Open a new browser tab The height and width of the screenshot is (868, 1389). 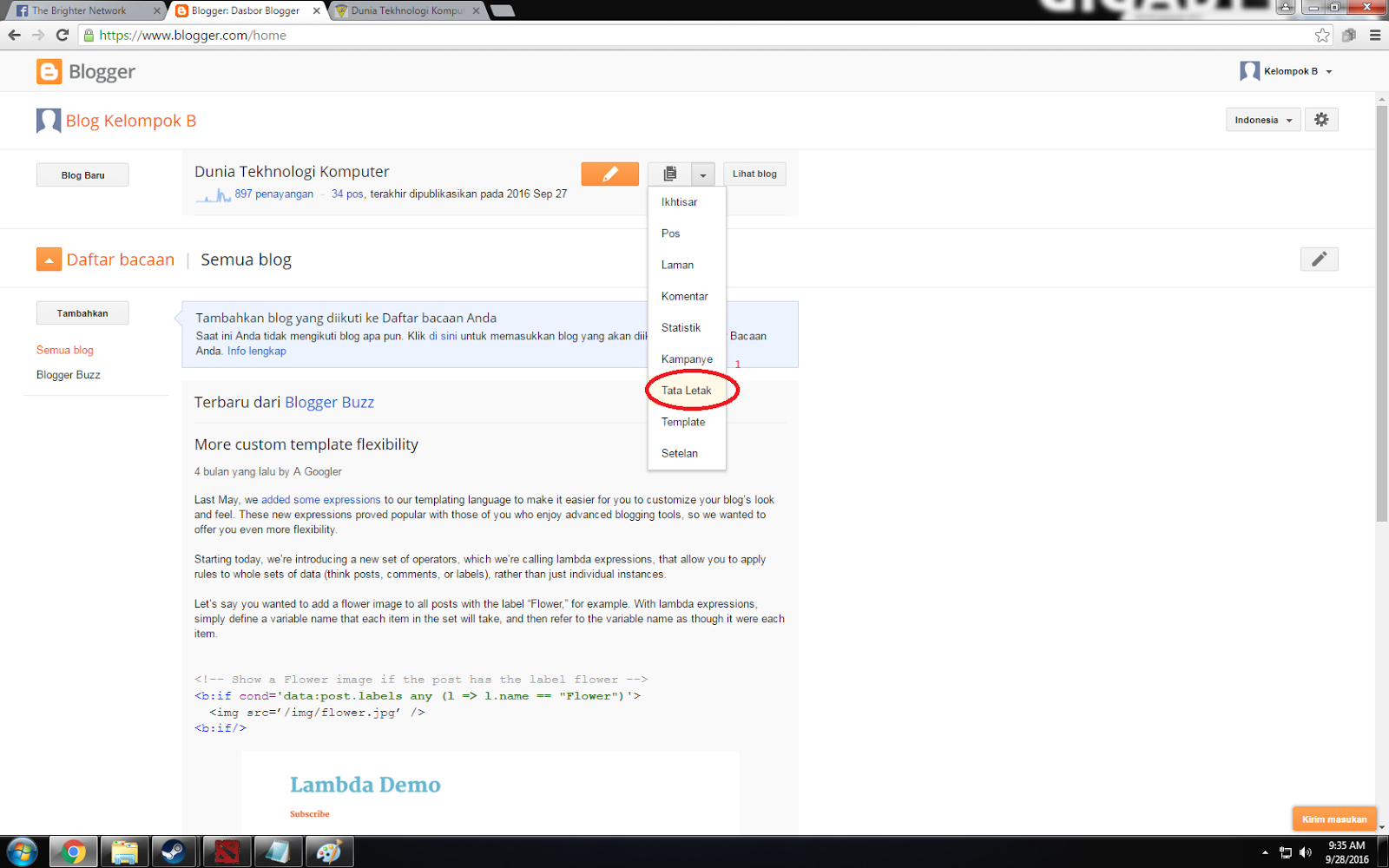tap(503, 10)
